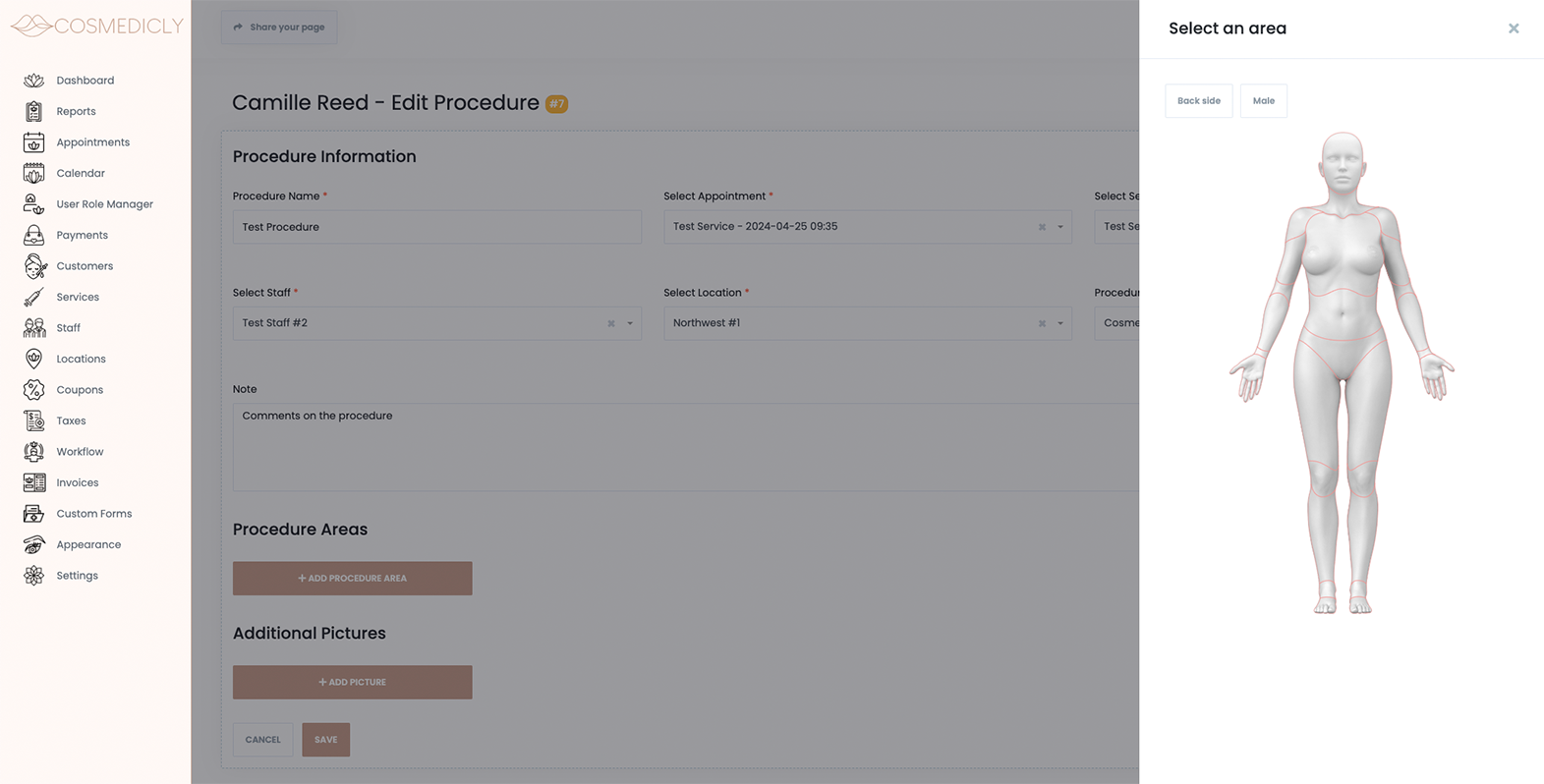Close the Select an area panel
The width and height of the screenshot is (1544, 784).
1514,28
